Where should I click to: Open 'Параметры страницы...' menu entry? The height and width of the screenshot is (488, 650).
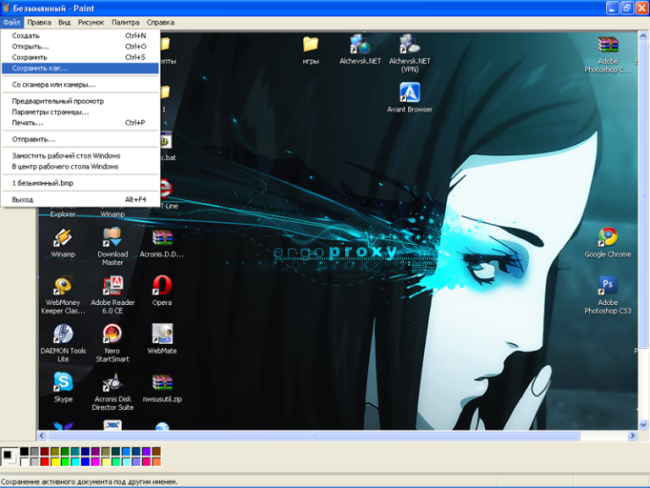(x=80, y=112)
